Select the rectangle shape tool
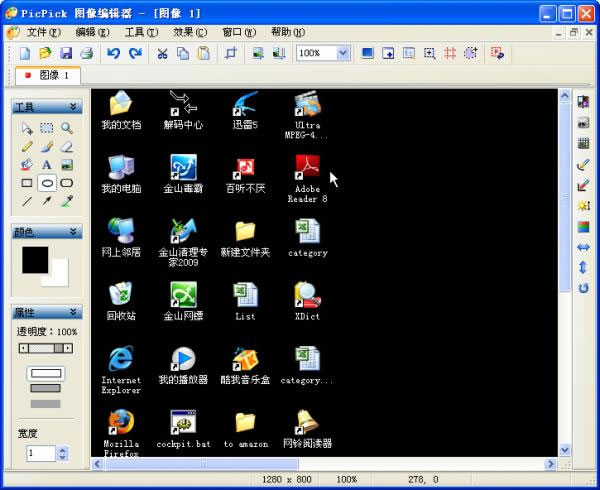This screenshot has height=490, width=600. (x=27, y=183)
